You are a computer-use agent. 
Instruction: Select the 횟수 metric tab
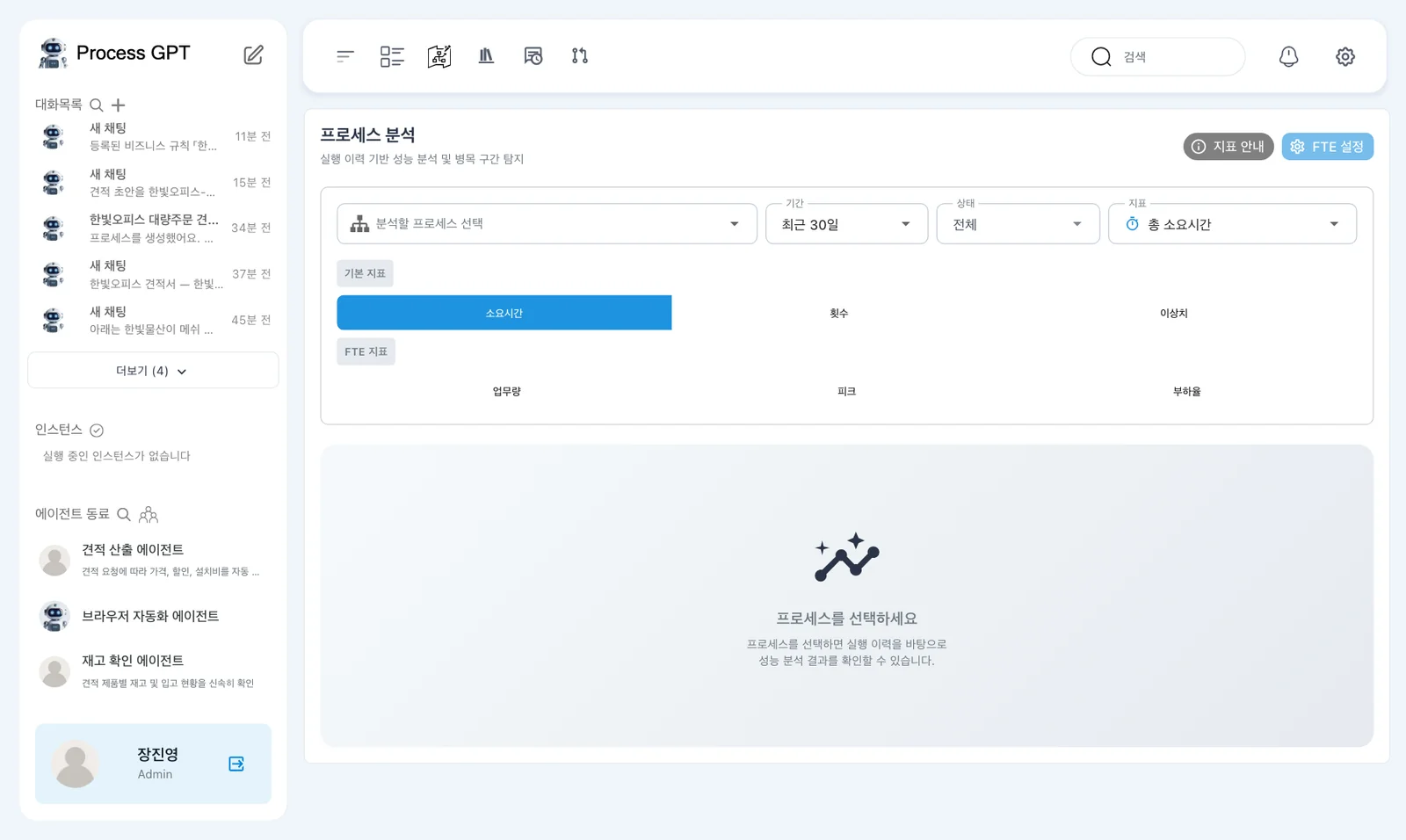point(839,313)
